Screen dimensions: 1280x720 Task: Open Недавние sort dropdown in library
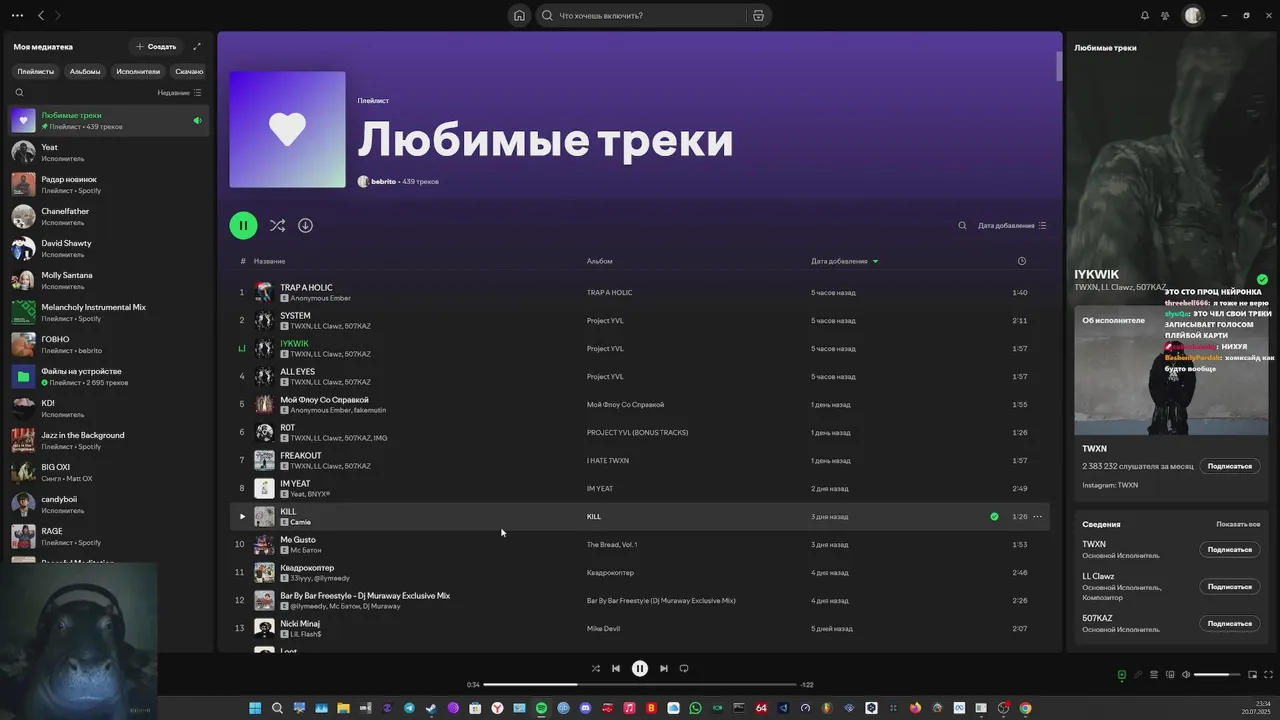tap(179, 92)
